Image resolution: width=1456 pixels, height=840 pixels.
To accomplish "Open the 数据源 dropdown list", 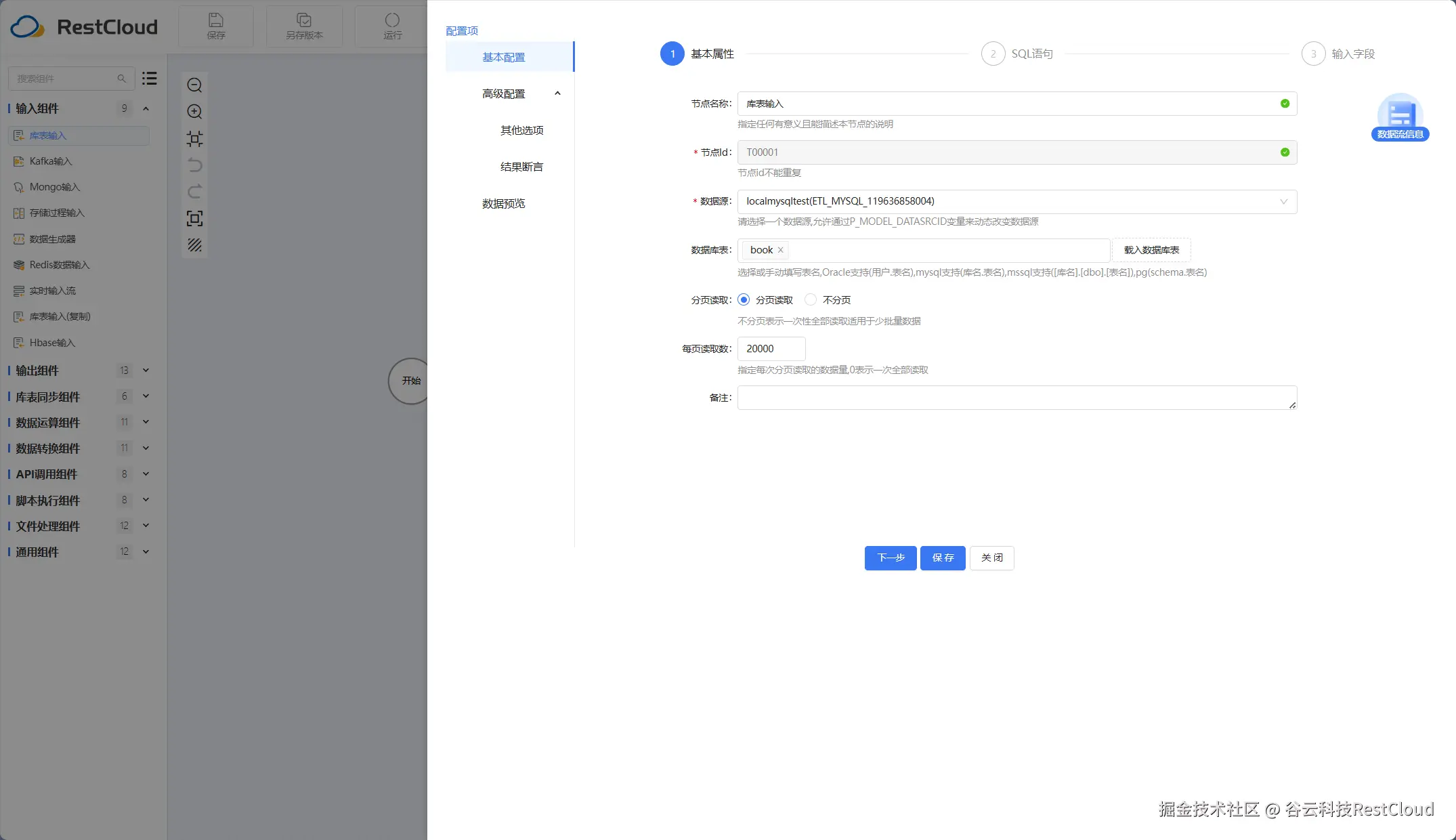I will pos(1016,202).
